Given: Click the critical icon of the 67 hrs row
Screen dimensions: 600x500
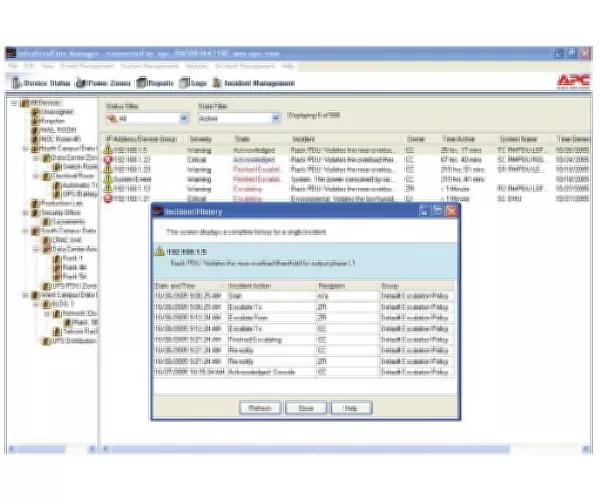Looking at the screenshot, I should (x=108, y=160).
